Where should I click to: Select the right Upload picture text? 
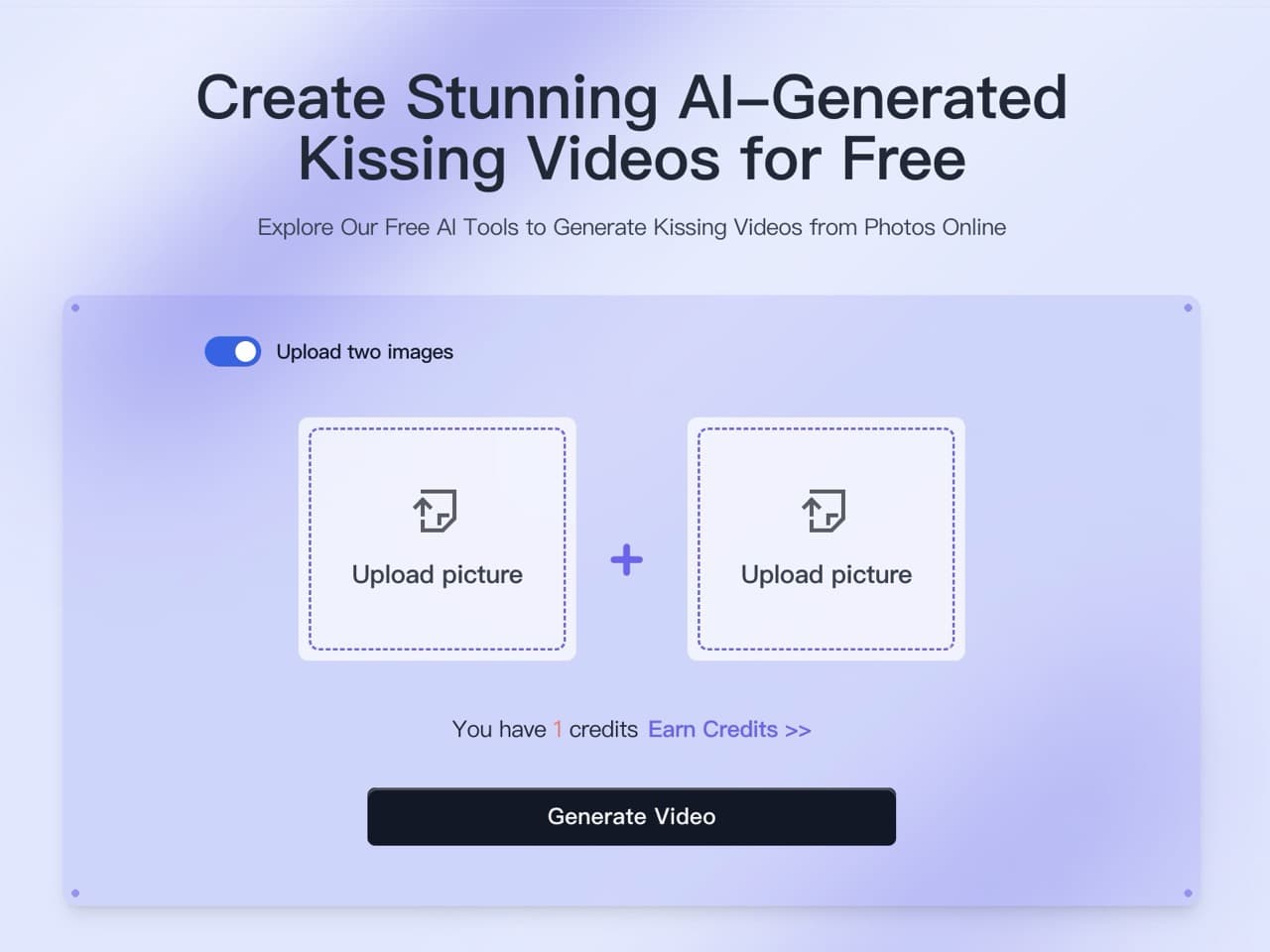click(826, 575)
